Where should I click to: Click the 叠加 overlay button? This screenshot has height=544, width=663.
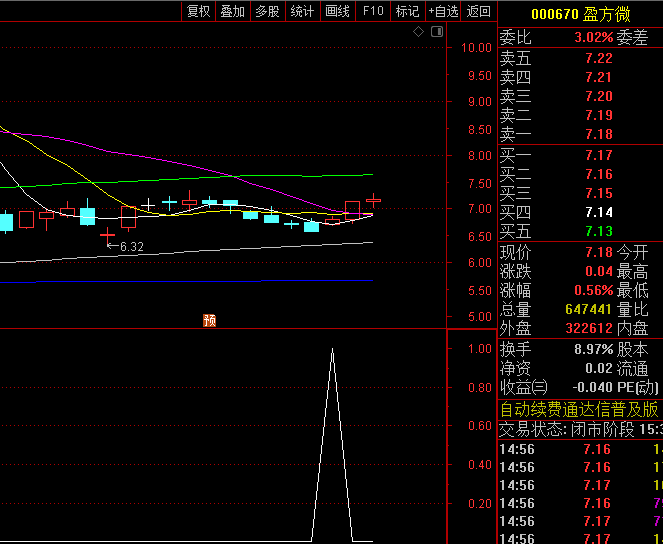[x=233, y=11]
